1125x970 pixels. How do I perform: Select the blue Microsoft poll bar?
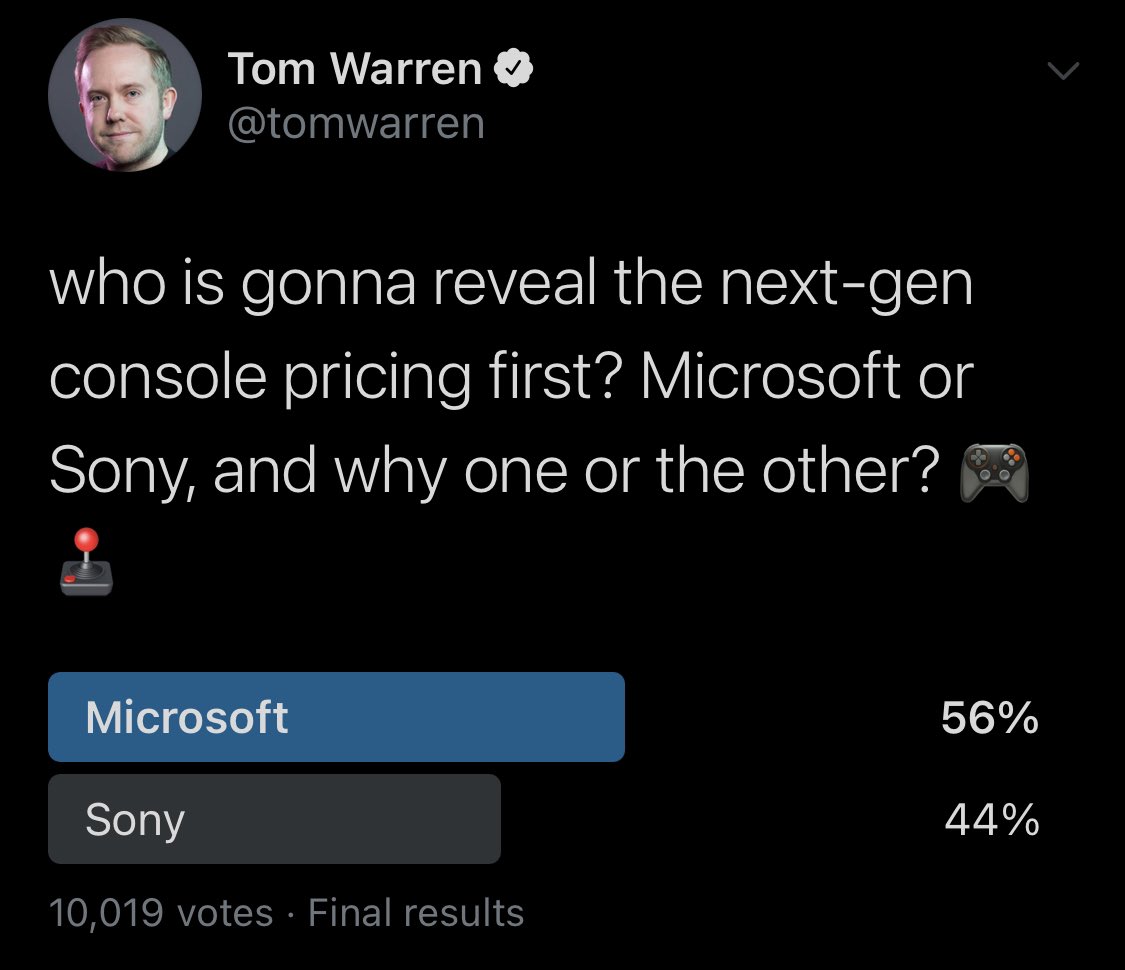tap(336, 717)
